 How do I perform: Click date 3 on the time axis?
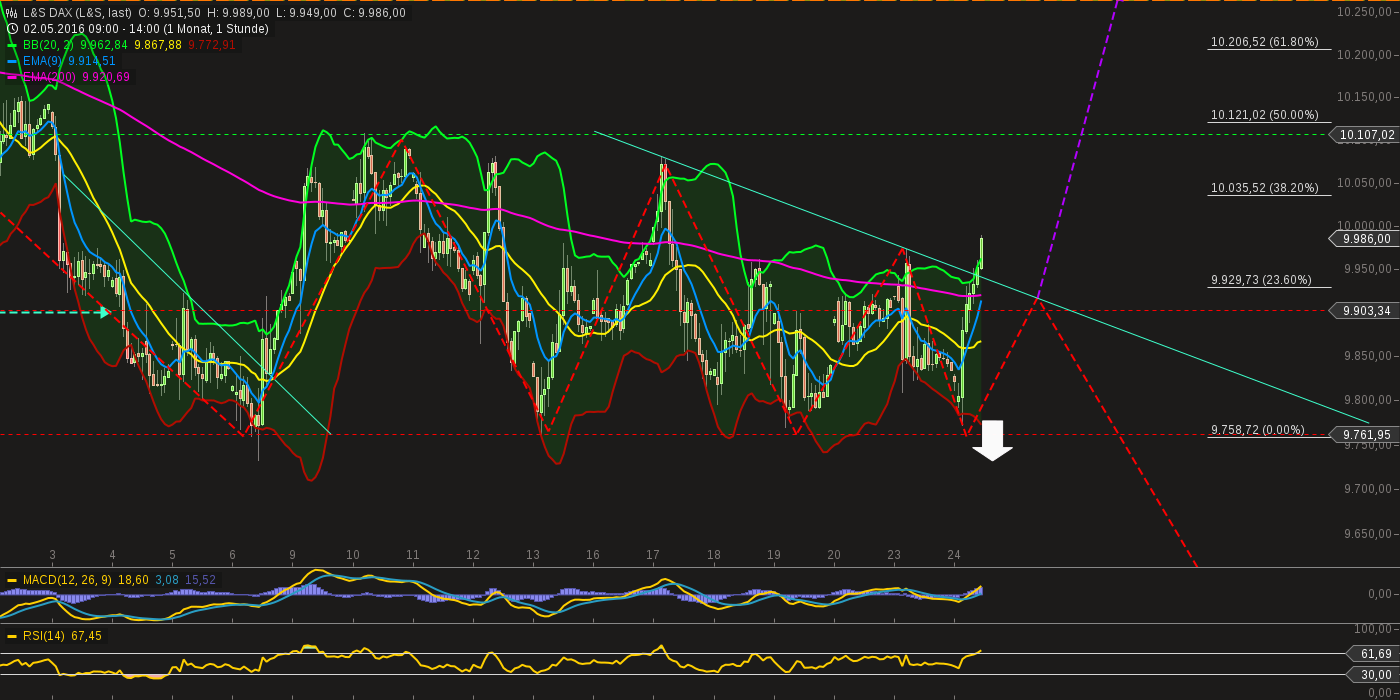[52, 555]
